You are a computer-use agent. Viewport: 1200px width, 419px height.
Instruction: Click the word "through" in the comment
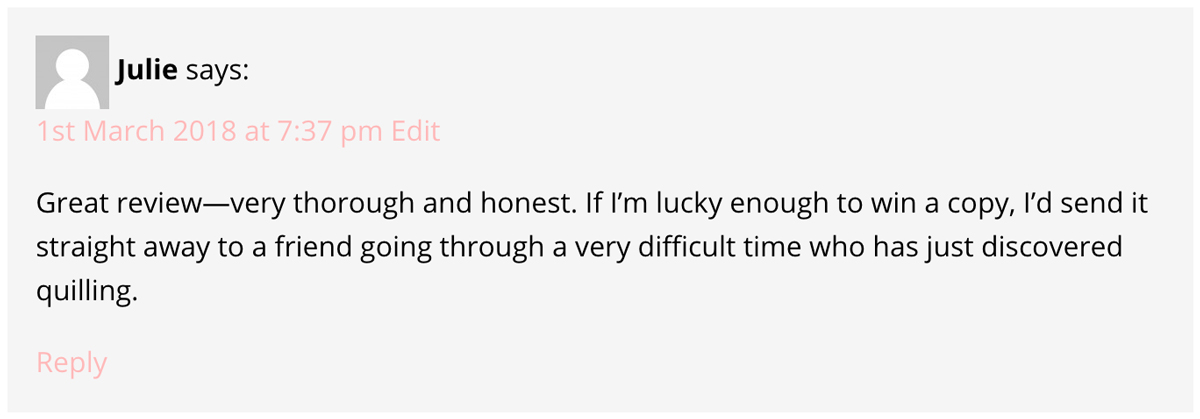tap(496, 248)
